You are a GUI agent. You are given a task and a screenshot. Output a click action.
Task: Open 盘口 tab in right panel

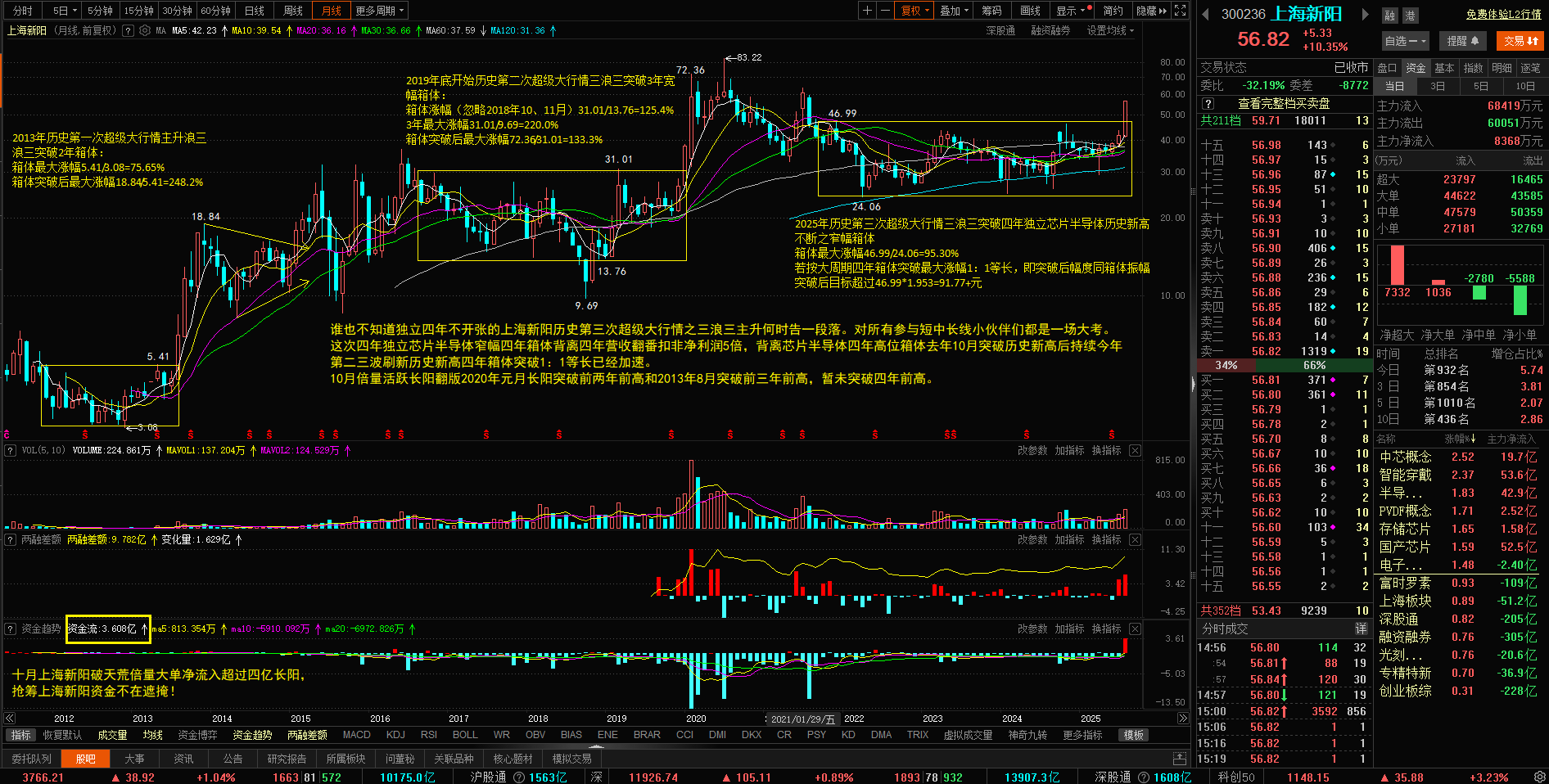tap(1387, 68)
